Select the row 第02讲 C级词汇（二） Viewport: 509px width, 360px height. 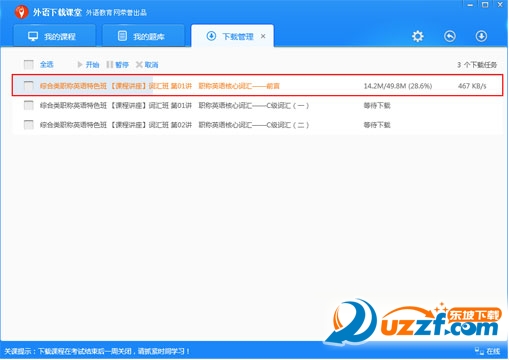[x=257, y=125]
